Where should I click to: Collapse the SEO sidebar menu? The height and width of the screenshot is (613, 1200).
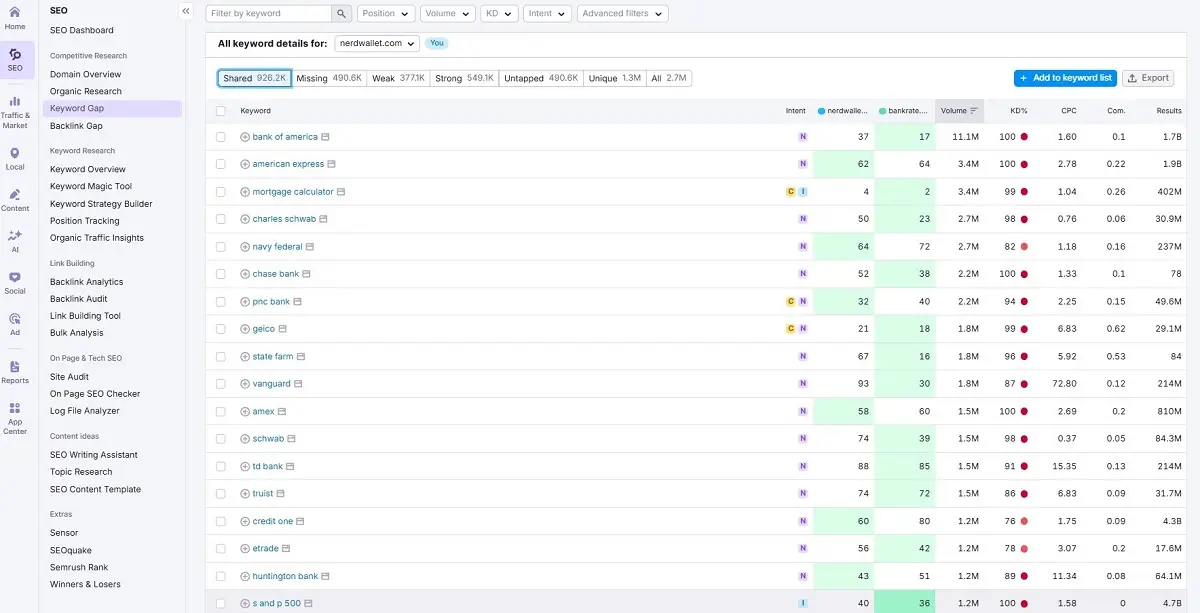tap(186, 11)
